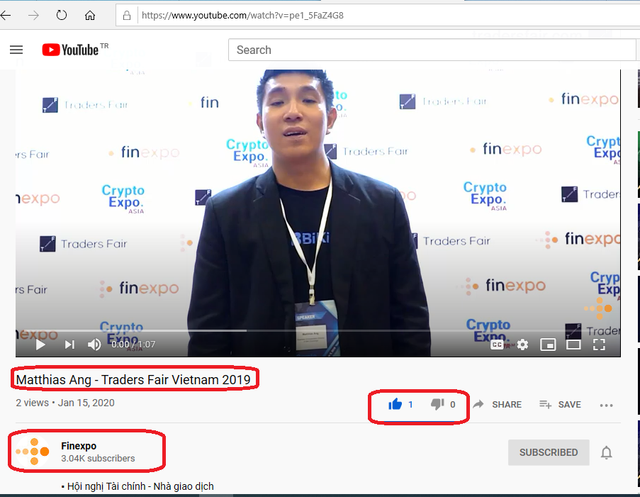Click the SHARE button
The image size is (640, 497).
coord(497,404)
